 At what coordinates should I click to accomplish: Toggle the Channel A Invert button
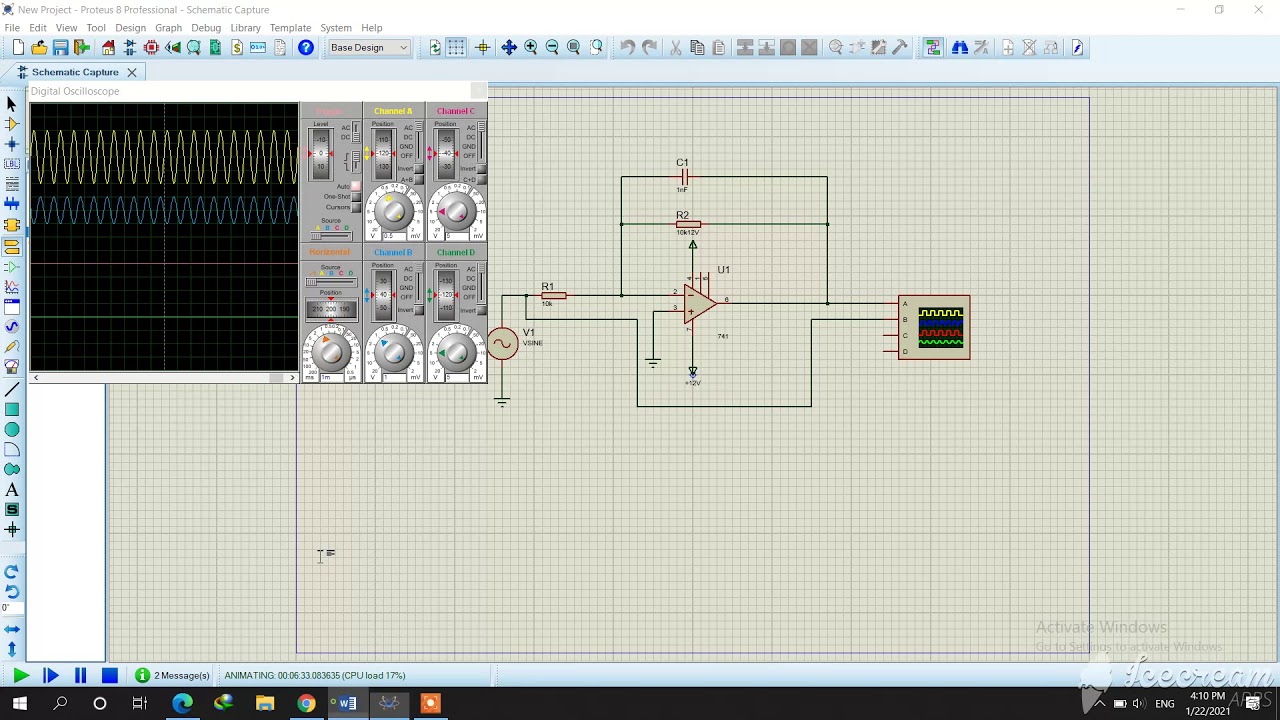419,169
